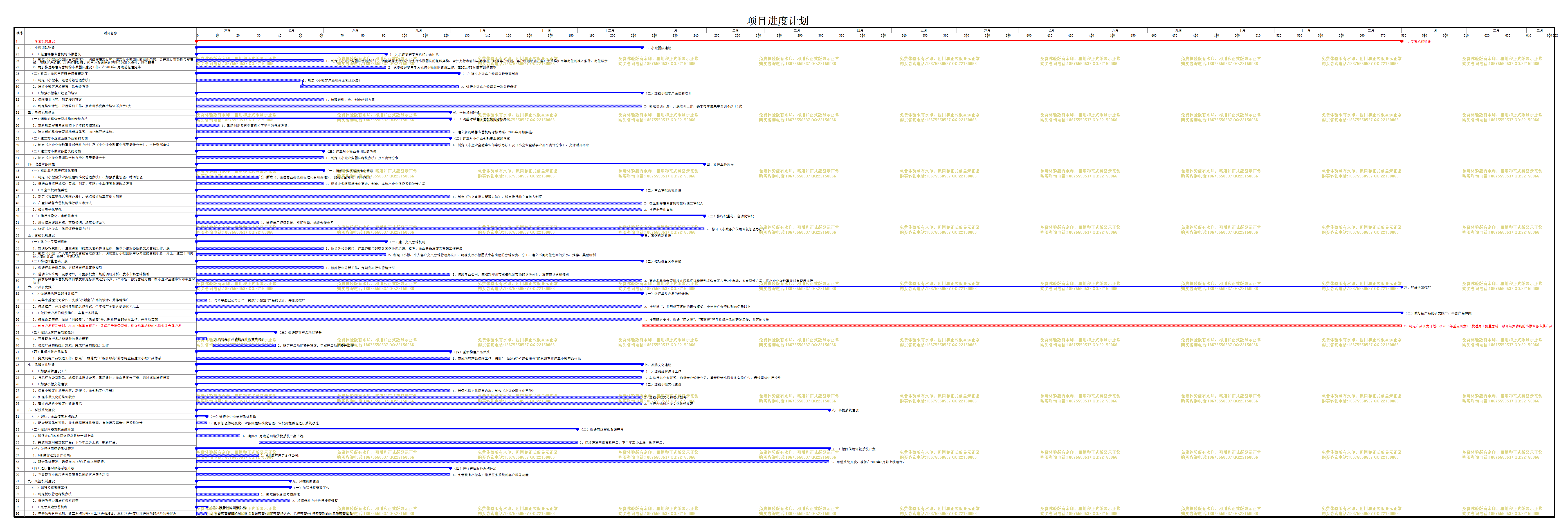Click the 六、产品研发推广 label at the summary bar end
The image size is (1568, 518).
point(1418,287)
